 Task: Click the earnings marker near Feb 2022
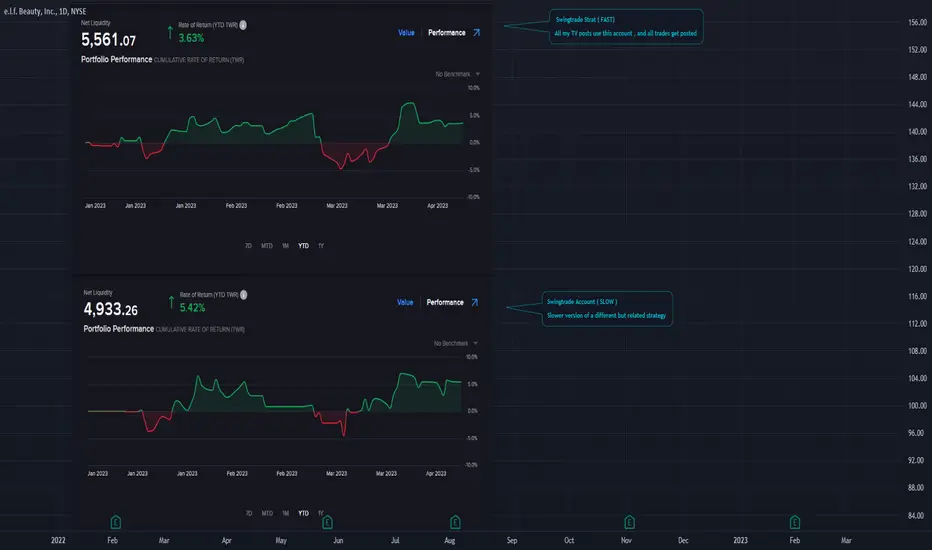click(116, 521)
